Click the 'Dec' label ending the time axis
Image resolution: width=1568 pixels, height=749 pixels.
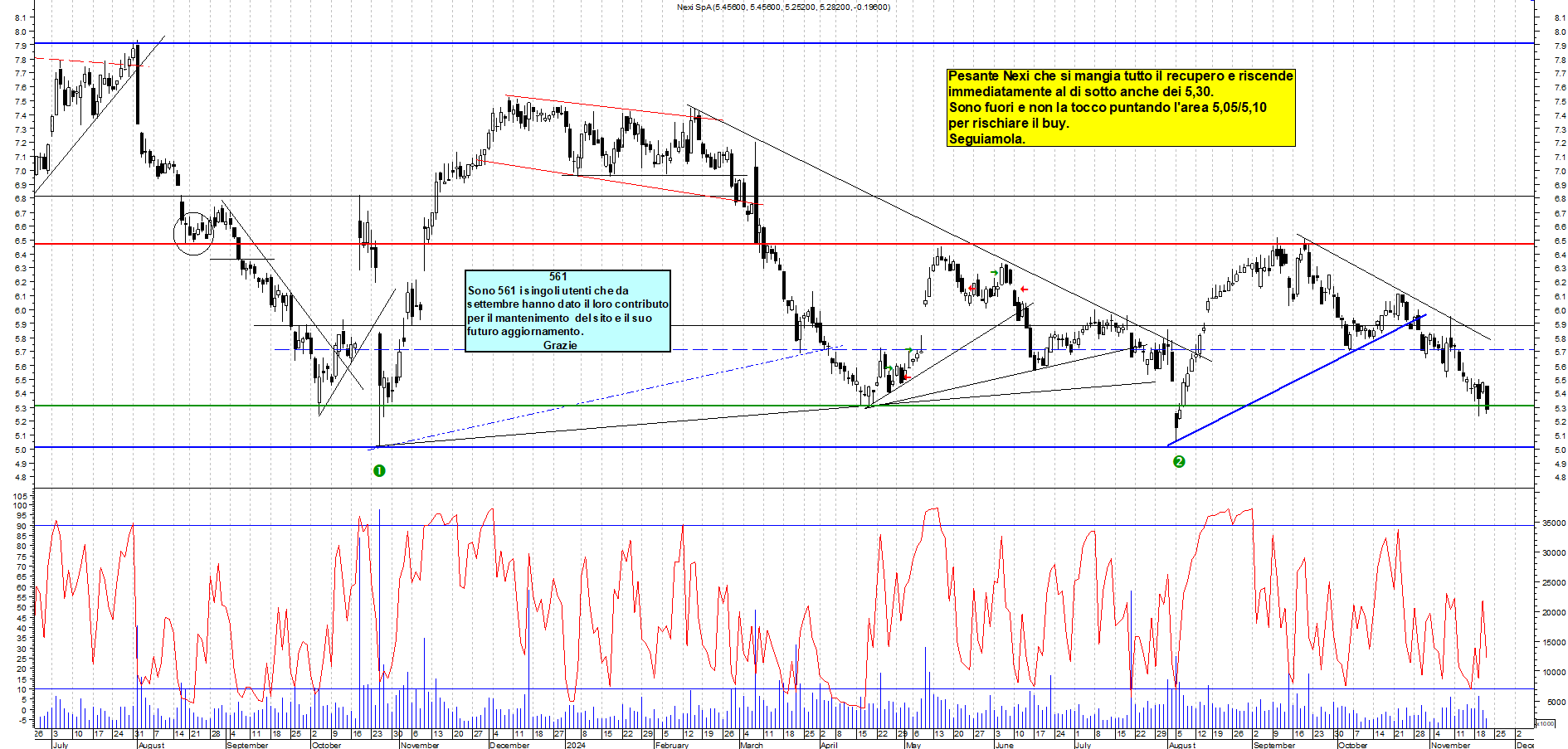[x=1525, y=745]
